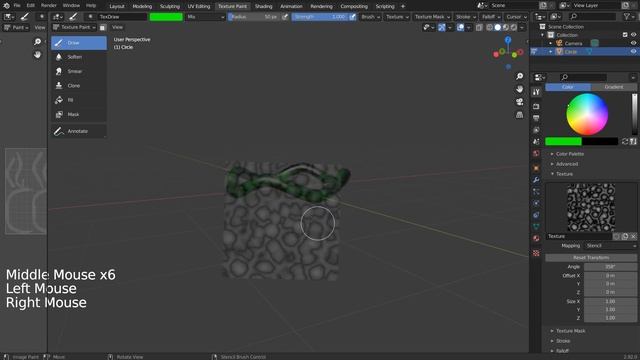Open the Texture Paint mode dropdown
Screen dimensions: 640x360
click(74, 27)
